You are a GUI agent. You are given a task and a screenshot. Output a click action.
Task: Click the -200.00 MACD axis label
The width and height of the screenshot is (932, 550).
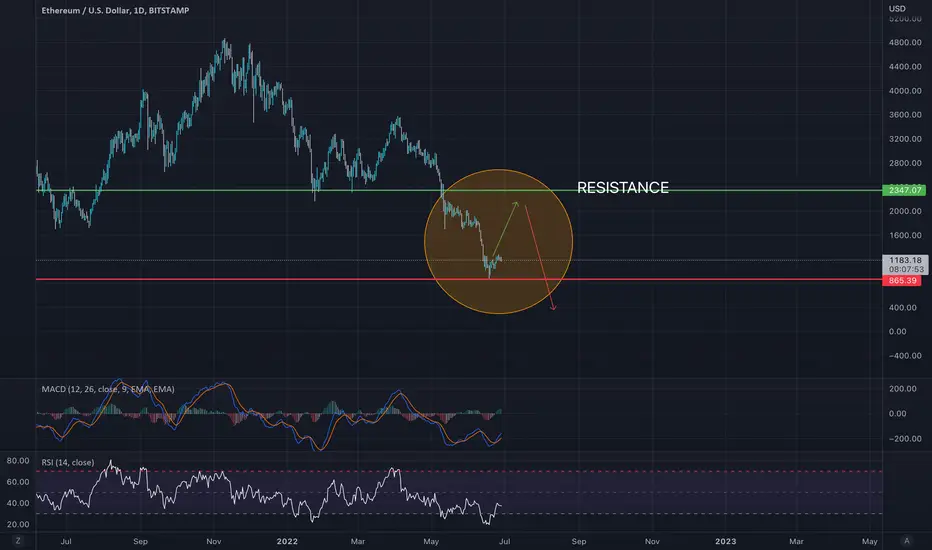tap(905, 438)
